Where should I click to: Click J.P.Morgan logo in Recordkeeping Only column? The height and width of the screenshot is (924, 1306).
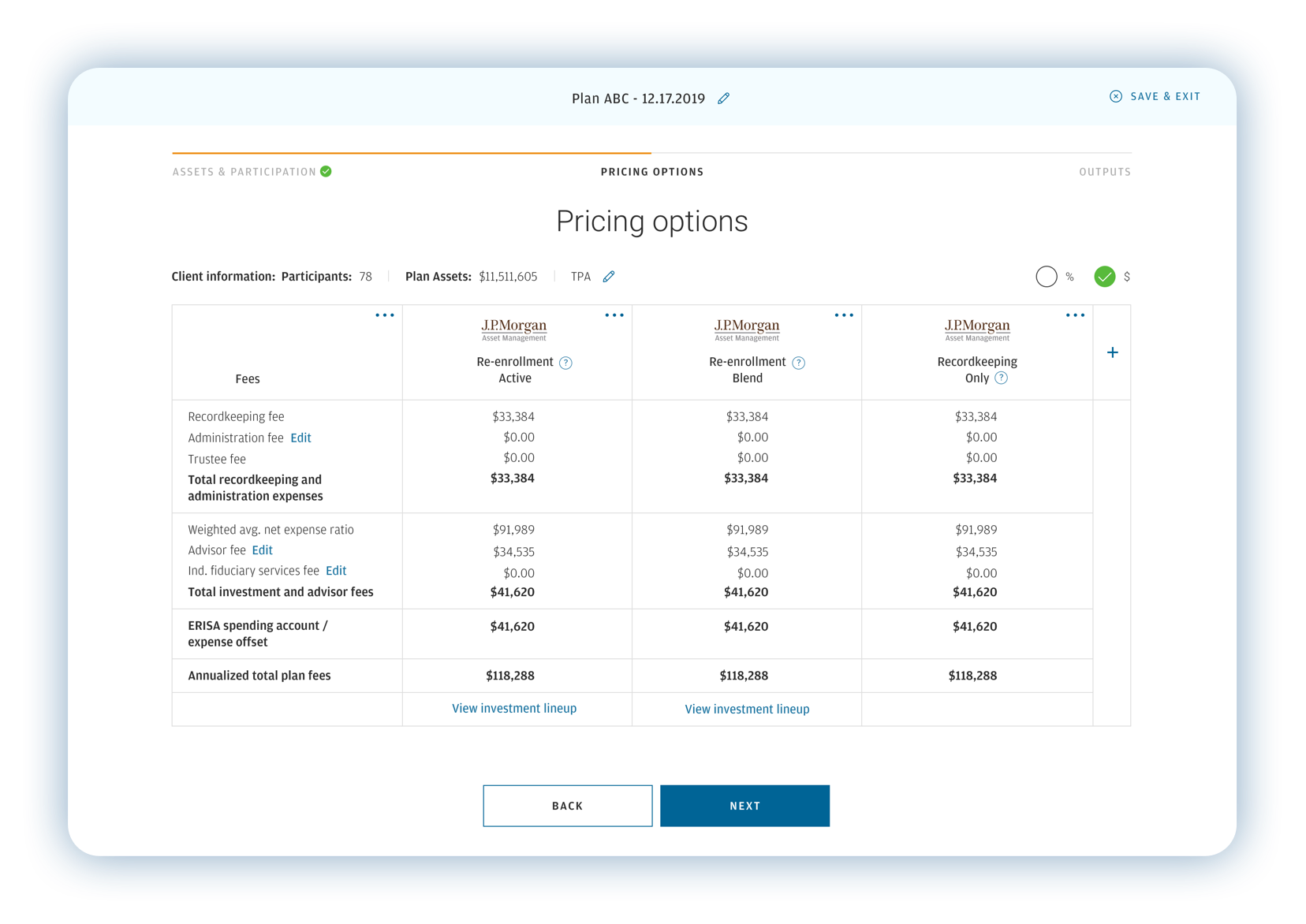click(977, 330)
